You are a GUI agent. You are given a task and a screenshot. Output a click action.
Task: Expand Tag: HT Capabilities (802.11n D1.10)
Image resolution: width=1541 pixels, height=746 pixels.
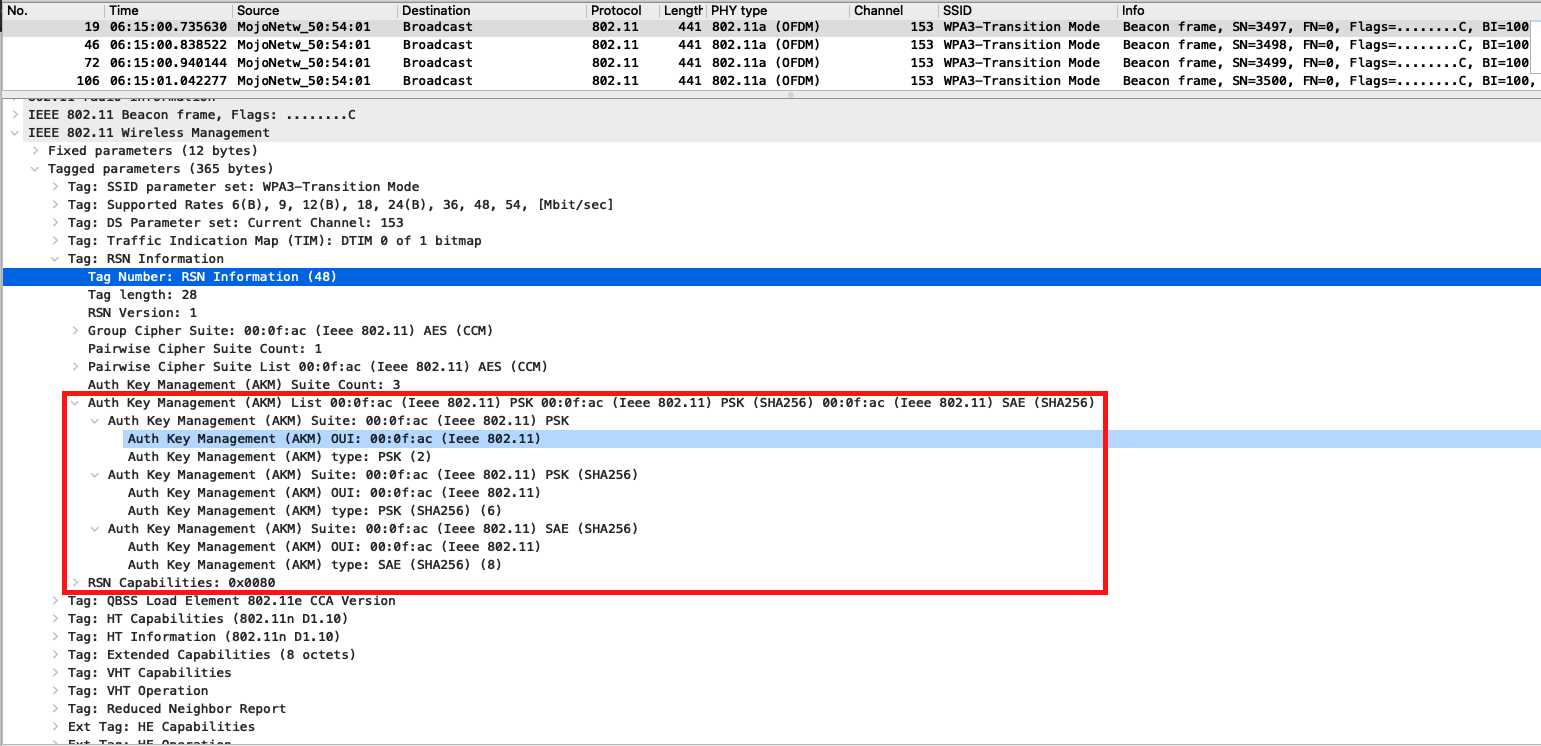click(x=55, y=618)
